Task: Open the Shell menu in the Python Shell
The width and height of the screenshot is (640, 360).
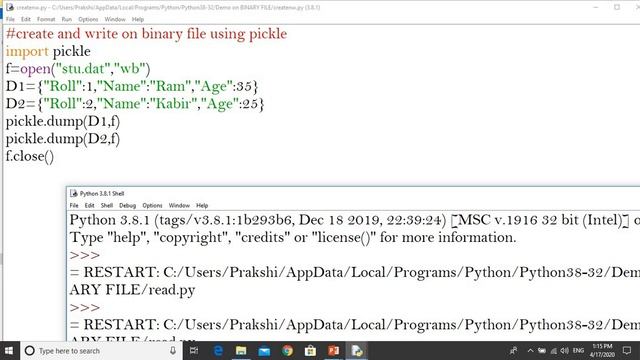Action: pos(107,205)
